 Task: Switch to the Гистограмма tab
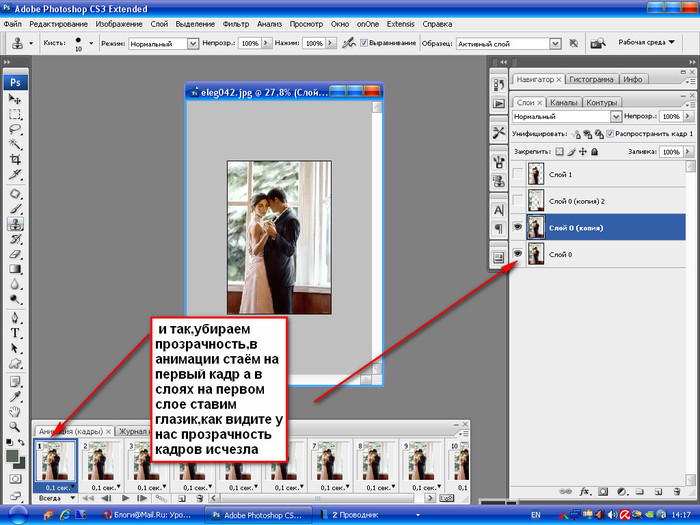tap(591, 79)
